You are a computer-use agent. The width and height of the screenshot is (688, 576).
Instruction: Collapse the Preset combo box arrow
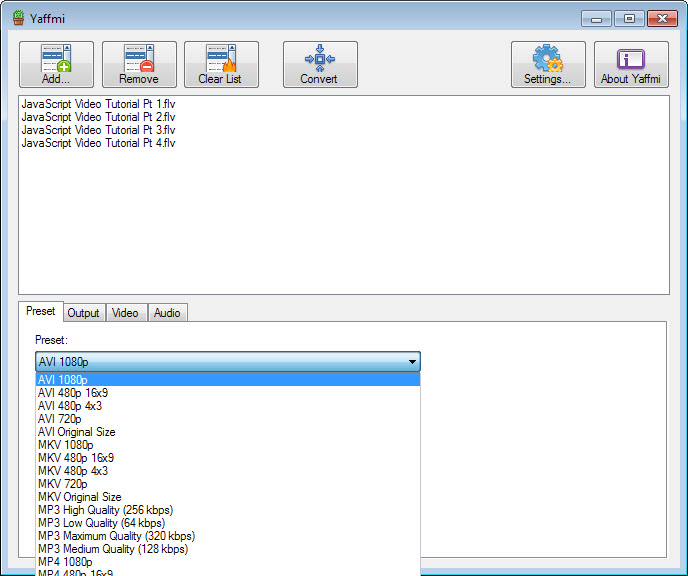point(412,362)
